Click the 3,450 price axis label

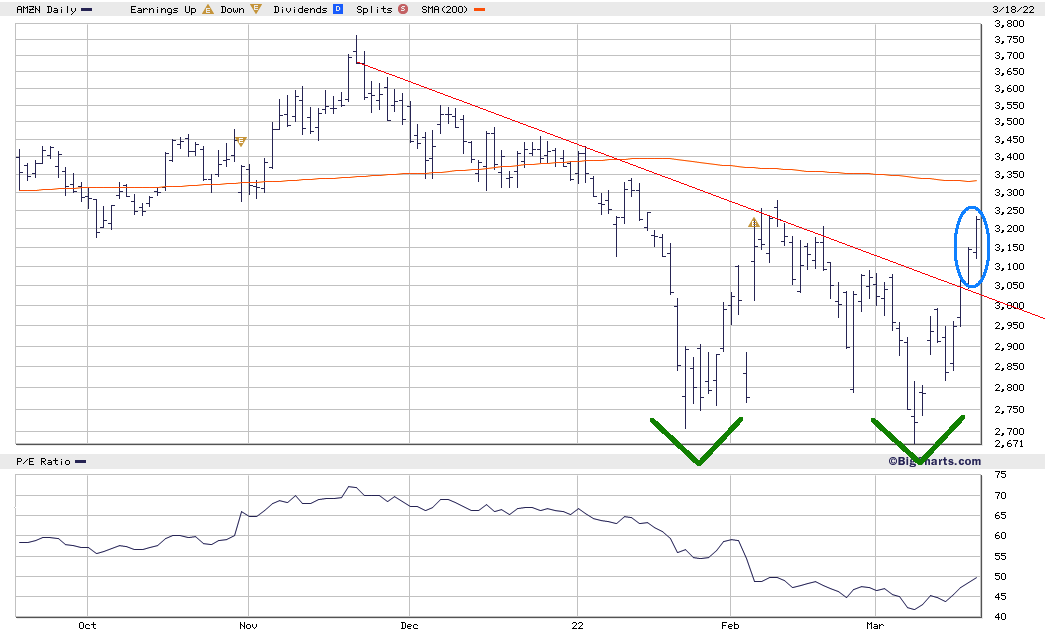coord(1009,139)
